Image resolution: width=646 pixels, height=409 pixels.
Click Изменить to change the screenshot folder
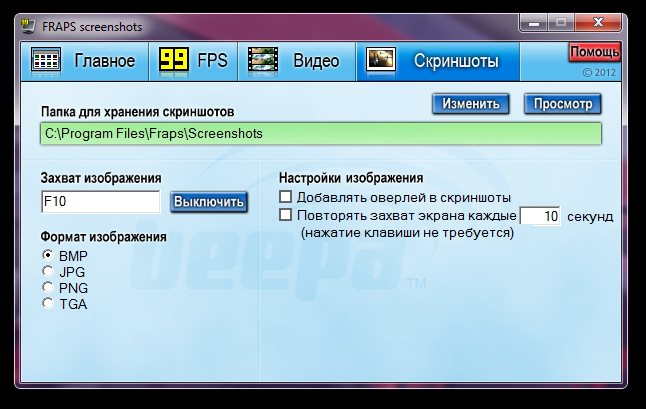click(470, 104)
